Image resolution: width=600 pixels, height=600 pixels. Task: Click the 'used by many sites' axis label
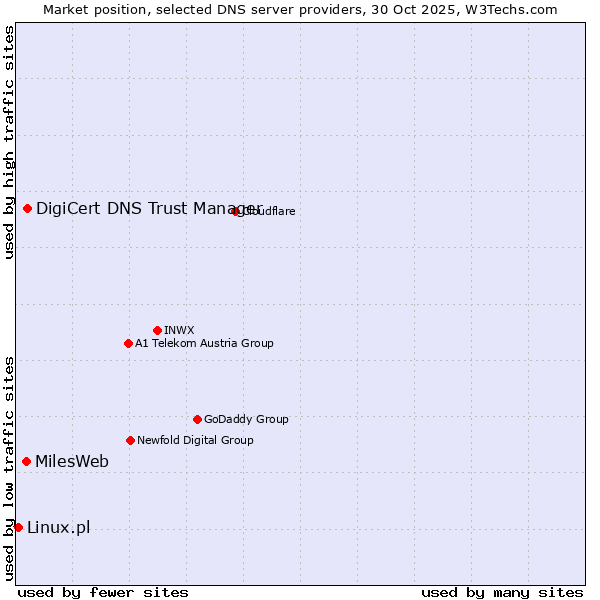[502, 592]
